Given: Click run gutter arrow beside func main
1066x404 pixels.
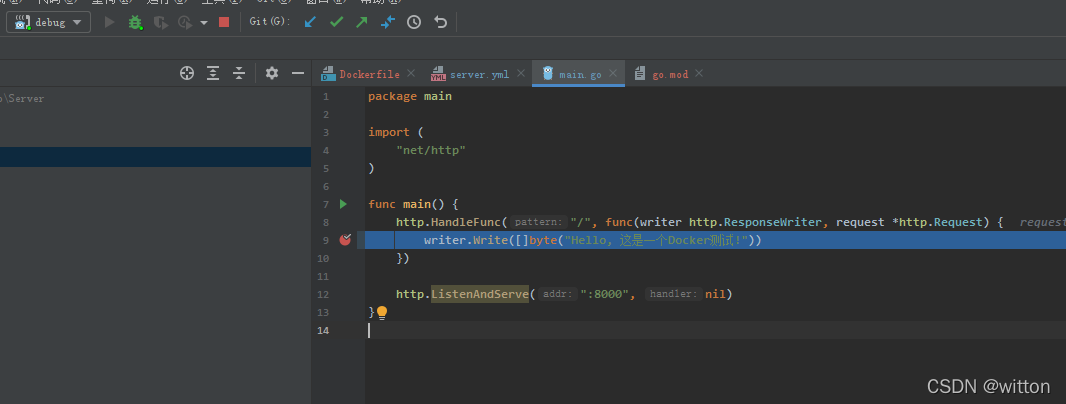Looking at the screenshot, I should click(343, 204).
